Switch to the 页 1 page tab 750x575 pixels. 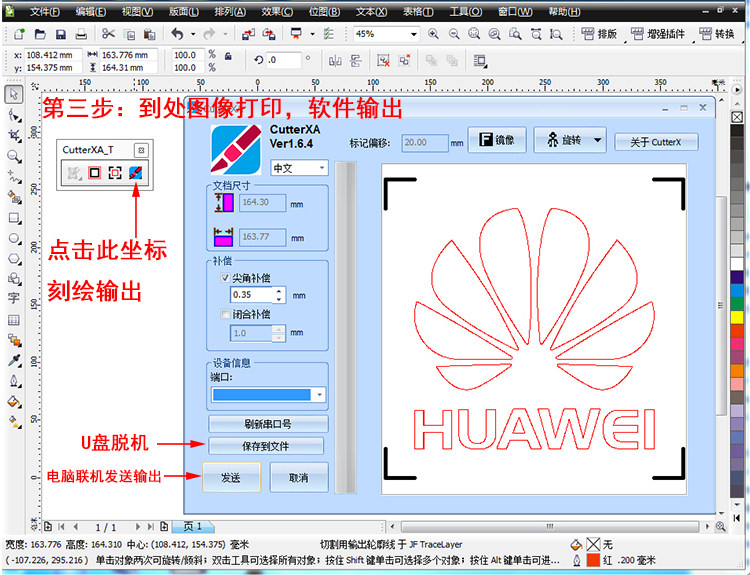point(193,526)
